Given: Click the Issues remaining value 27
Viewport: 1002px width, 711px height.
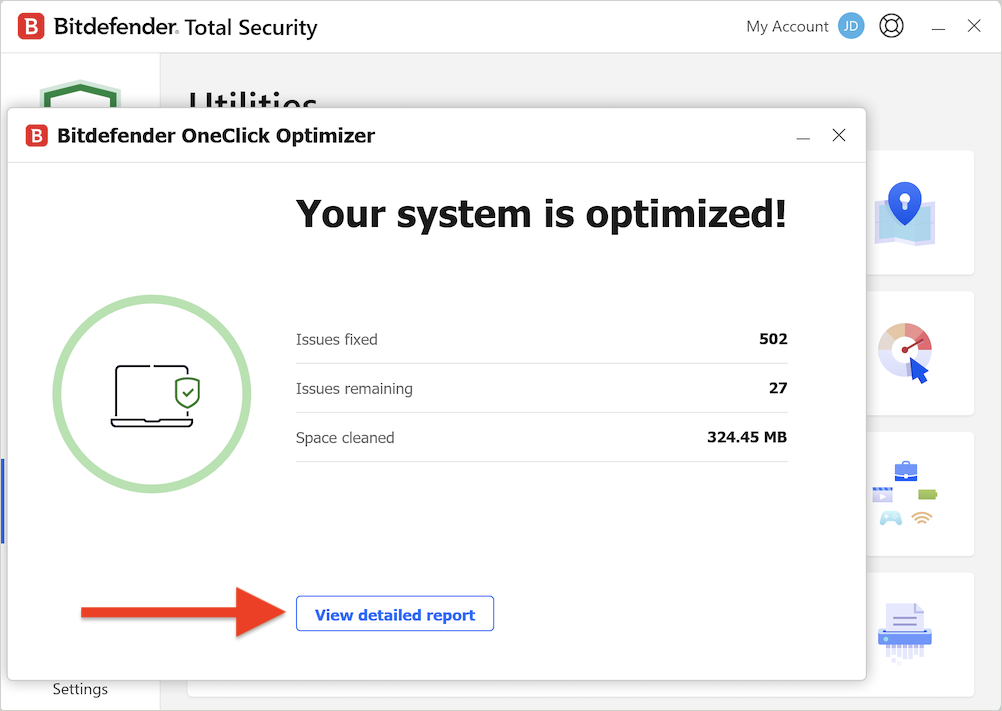Looking at the screenshot, I should click(778, 388).
